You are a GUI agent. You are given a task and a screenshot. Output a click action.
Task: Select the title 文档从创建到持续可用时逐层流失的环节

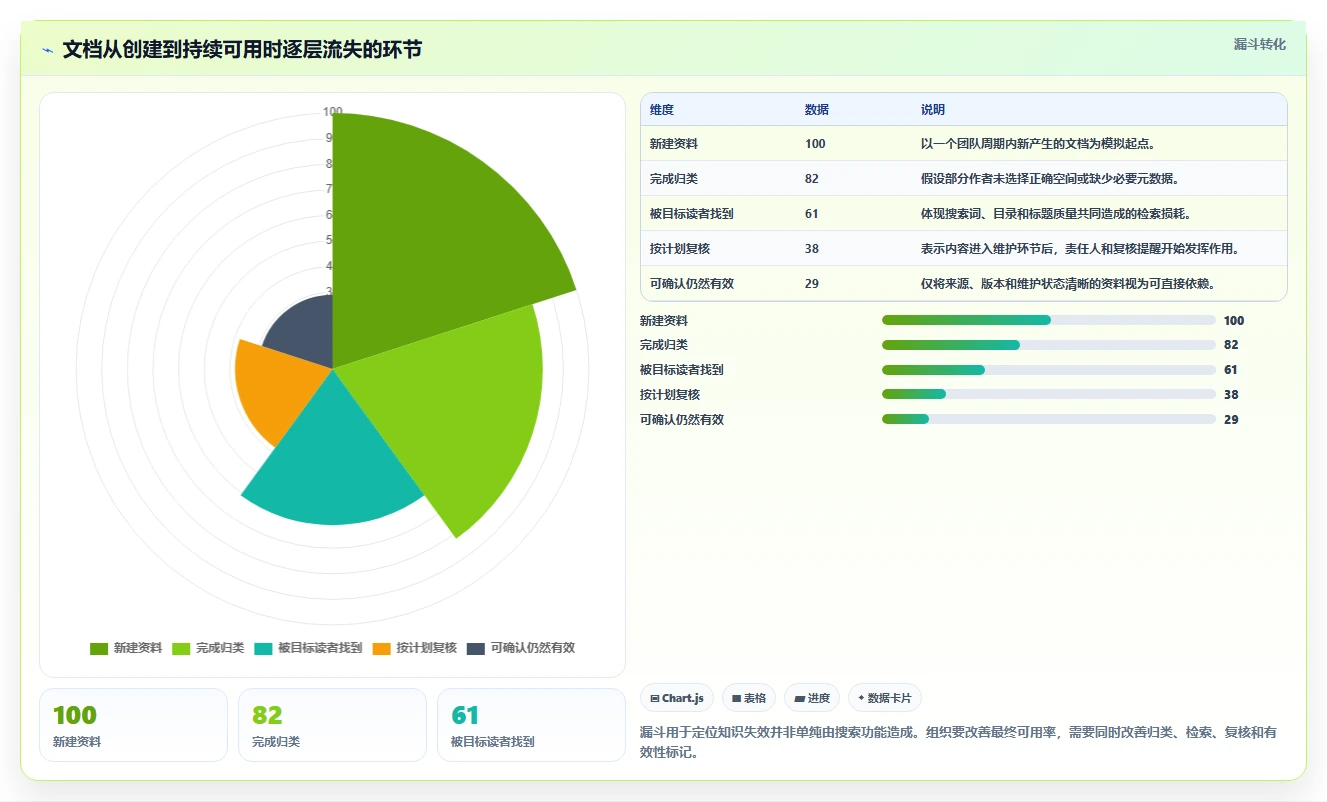(242, 50)
